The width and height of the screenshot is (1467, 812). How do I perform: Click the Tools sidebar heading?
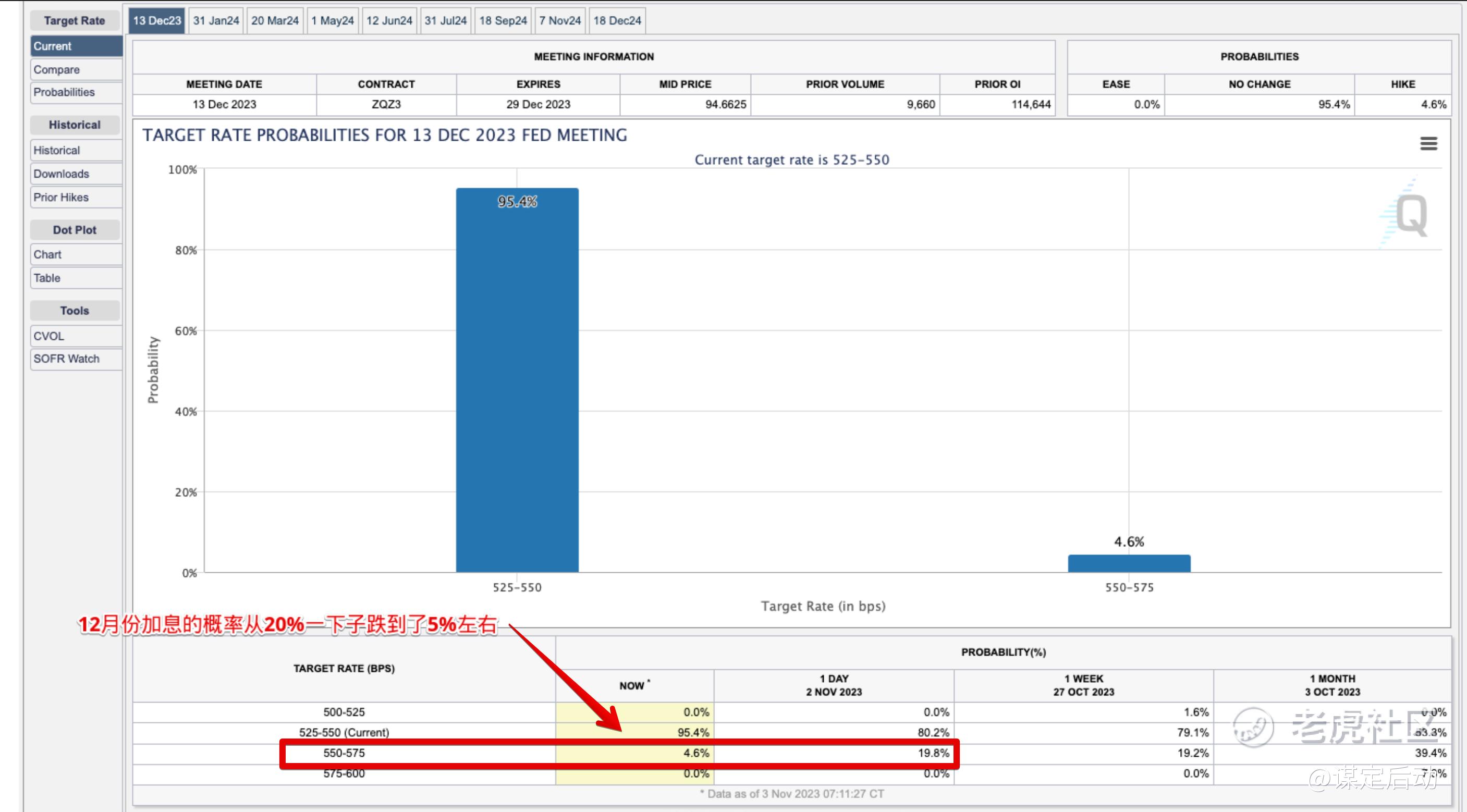click(x=75, y=311)
